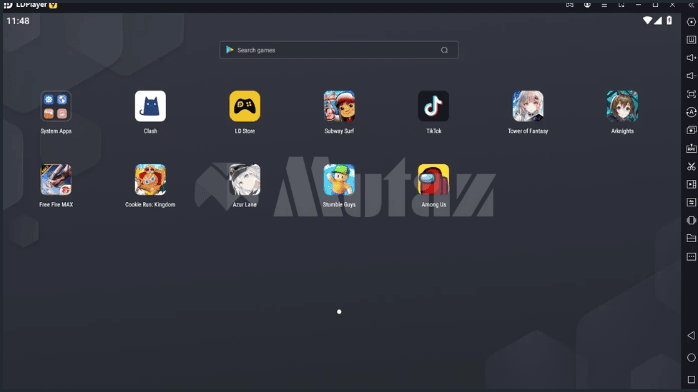Viewport: 698px width, 392px height.
Task: Click the Wi-Fi status icon
Action: 647,20
